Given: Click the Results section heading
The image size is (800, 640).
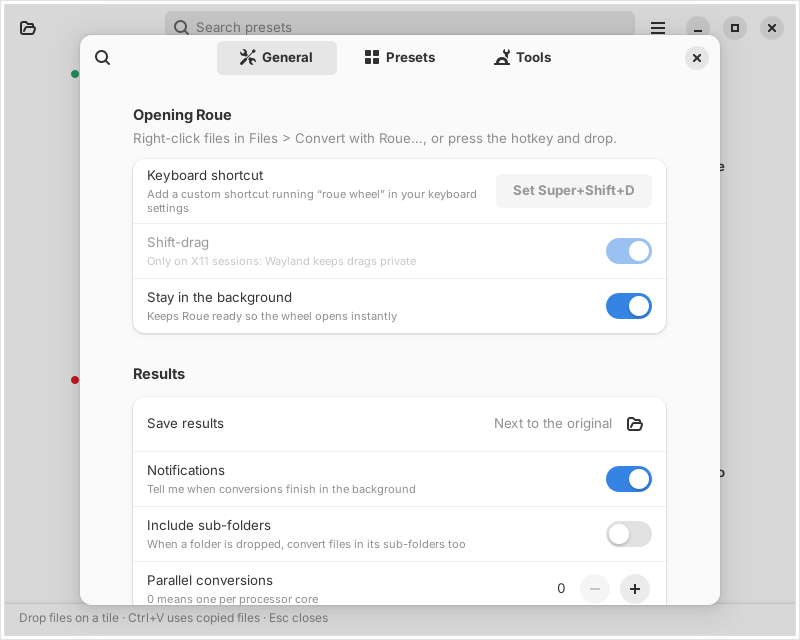Looking at the screenshot, I should (x=159, y=374).
